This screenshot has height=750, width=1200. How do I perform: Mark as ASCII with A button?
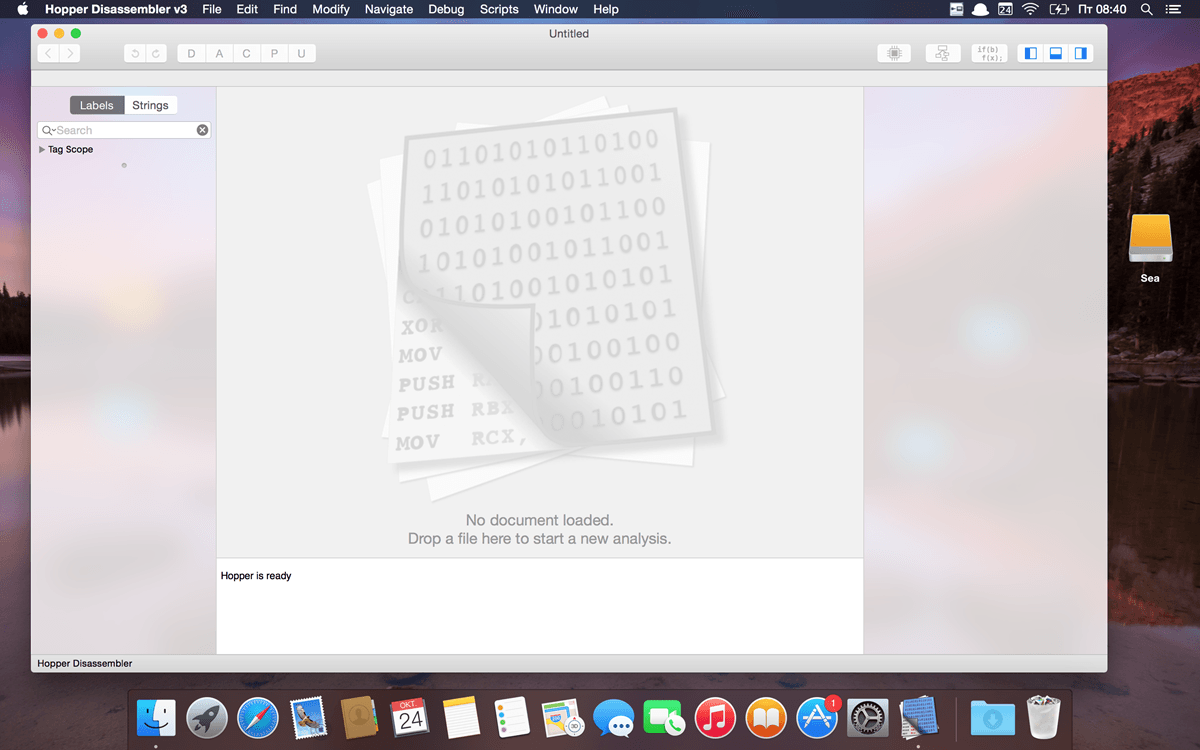pos(219,53)
